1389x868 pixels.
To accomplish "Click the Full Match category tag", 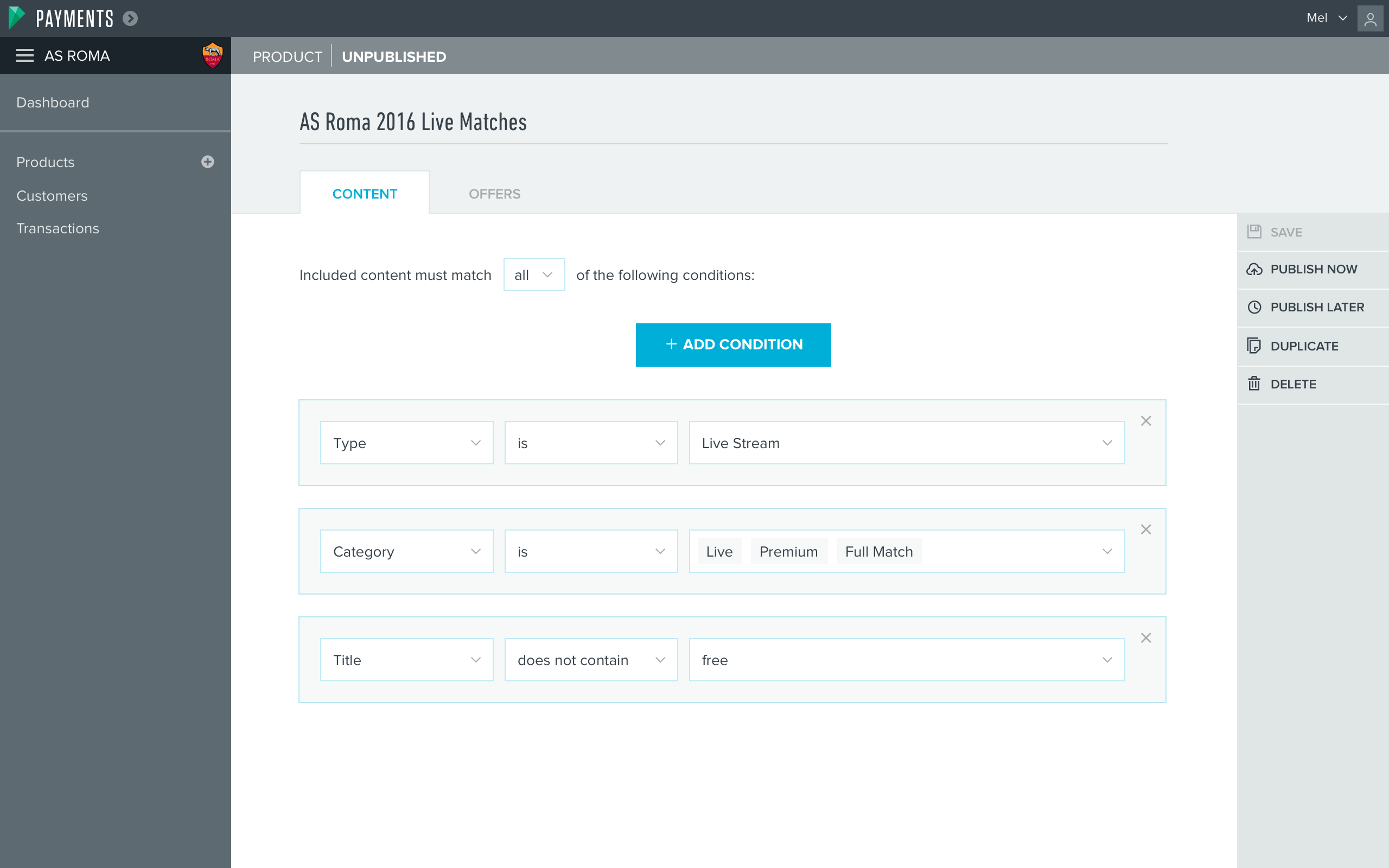I will point(879,551).
